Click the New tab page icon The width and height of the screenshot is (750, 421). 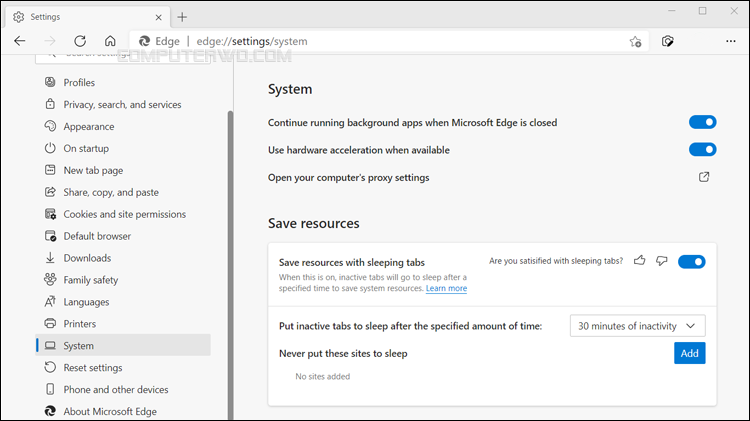coord(50,170)
